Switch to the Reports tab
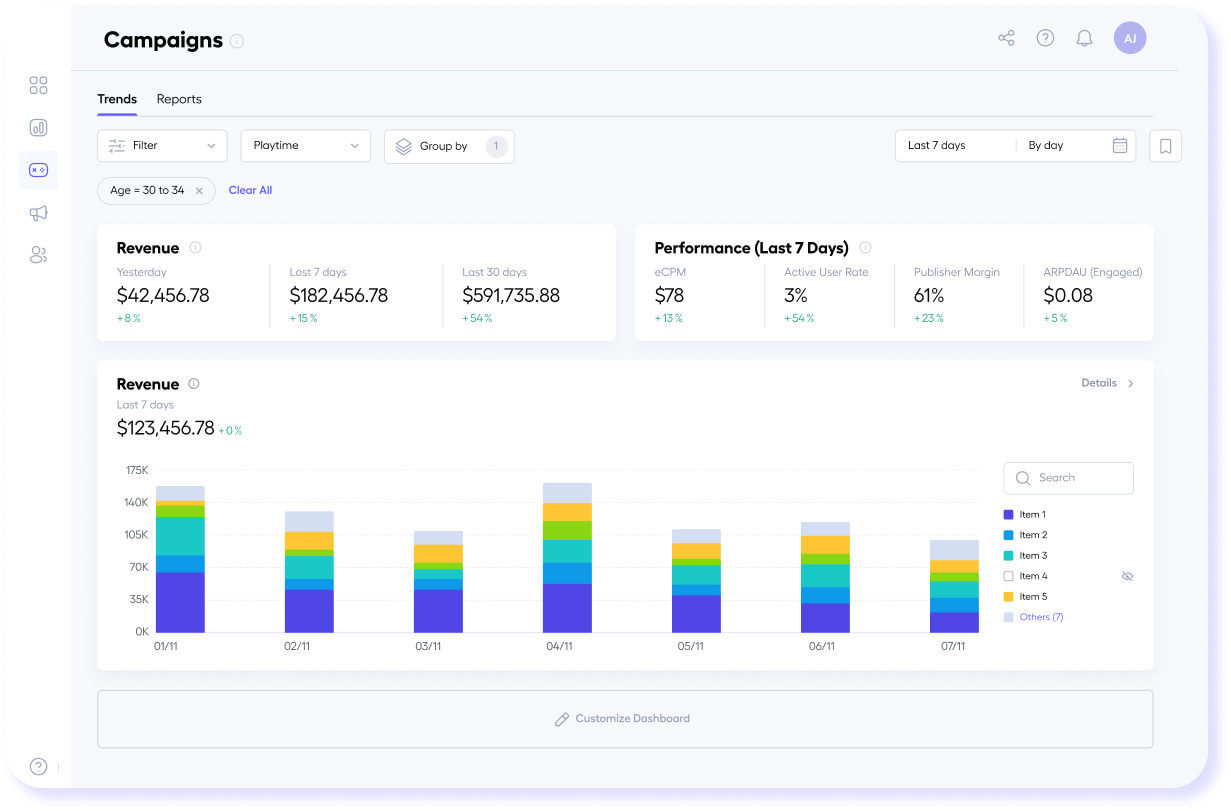 tap(179, 99)
